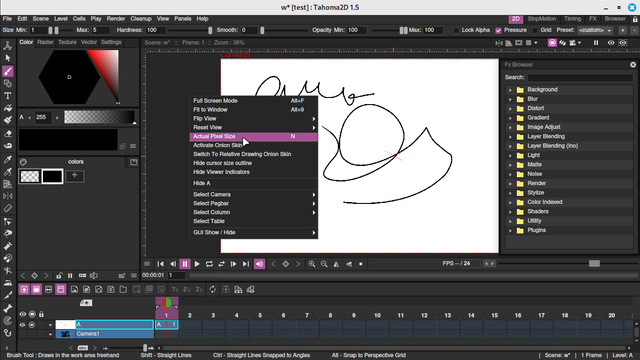Switch to the StopMotion room tab
This screenshot has width=640, height=360.
pos(541,19)
